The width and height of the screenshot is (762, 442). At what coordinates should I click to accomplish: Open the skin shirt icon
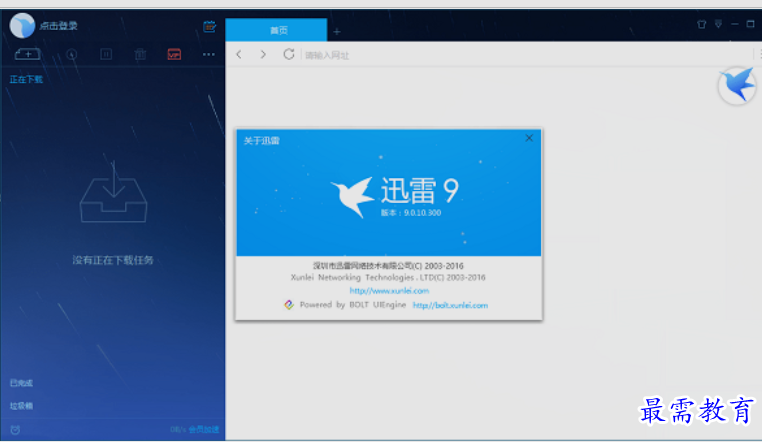coord(701,24)
